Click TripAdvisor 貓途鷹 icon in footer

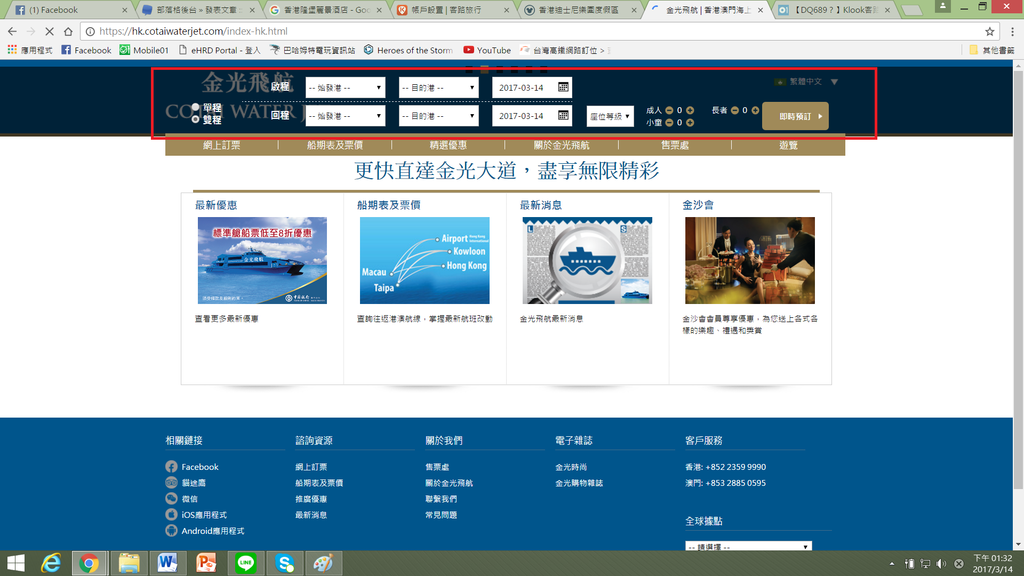tap(171, 483)
